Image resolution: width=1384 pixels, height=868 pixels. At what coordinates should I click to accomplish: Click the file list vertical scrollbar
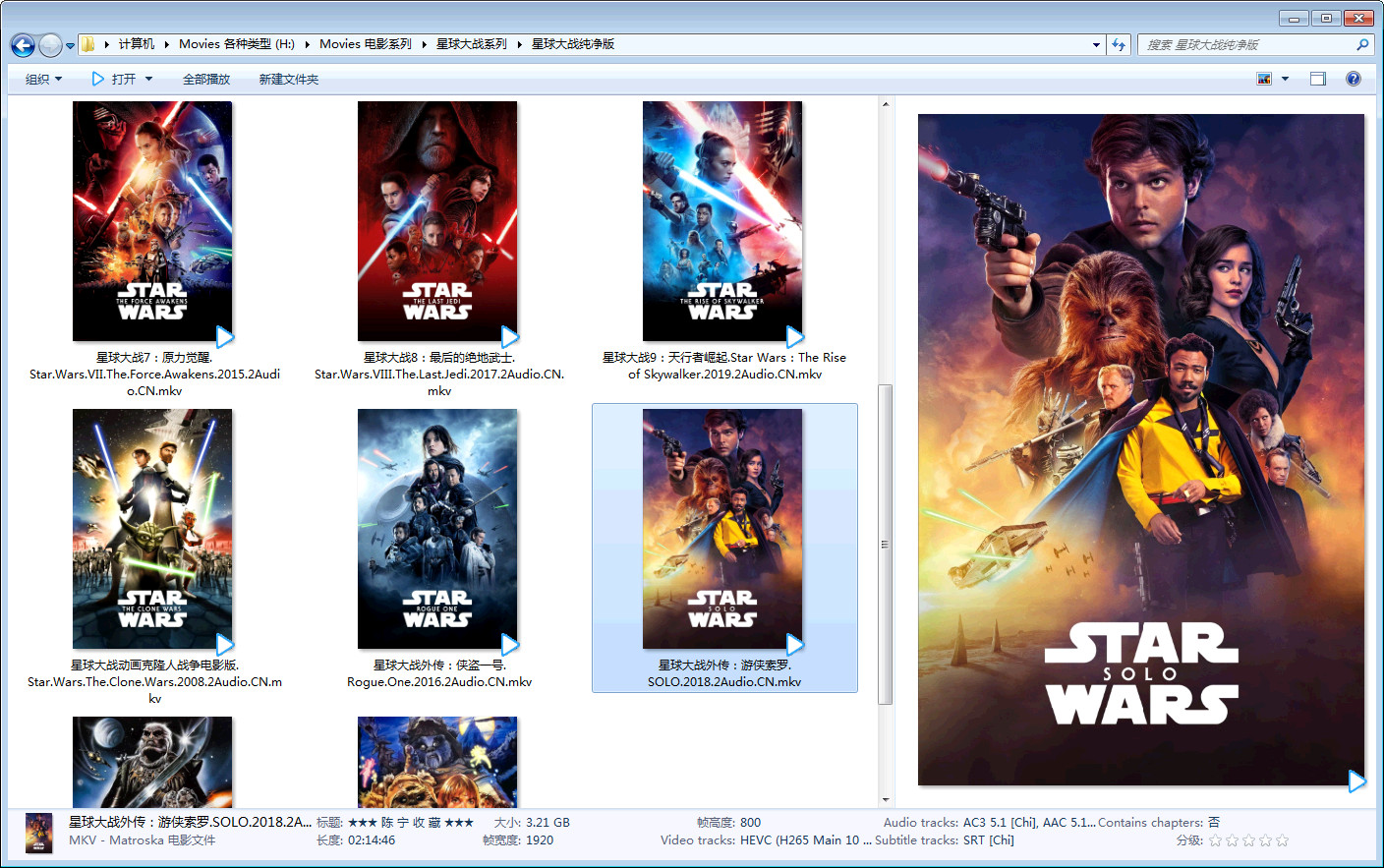point(885,544)
